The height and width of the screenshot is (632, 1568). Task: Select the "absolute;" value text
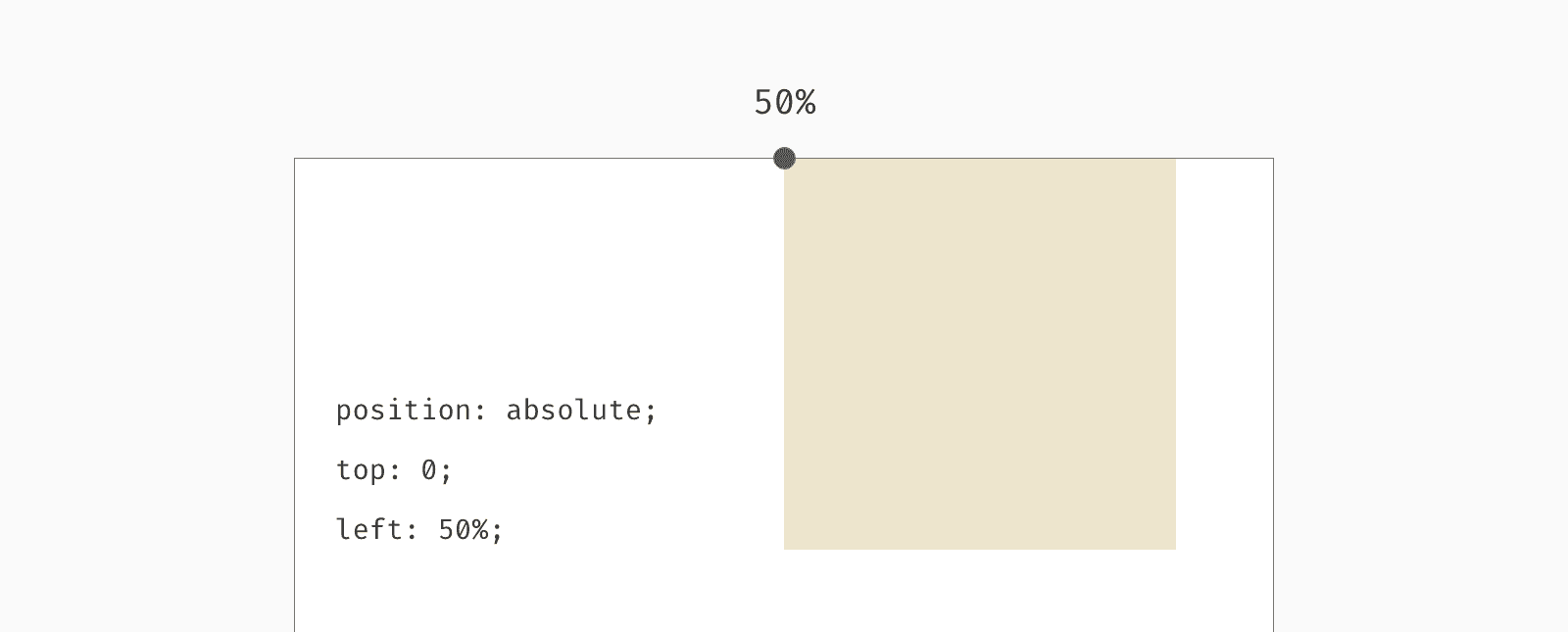tap(581, 411)
